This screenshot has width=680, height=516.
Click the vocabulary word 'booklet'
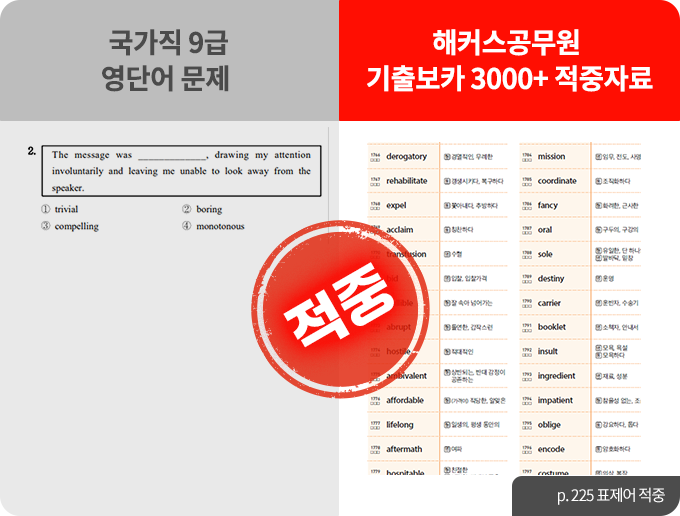coord(552,327)
